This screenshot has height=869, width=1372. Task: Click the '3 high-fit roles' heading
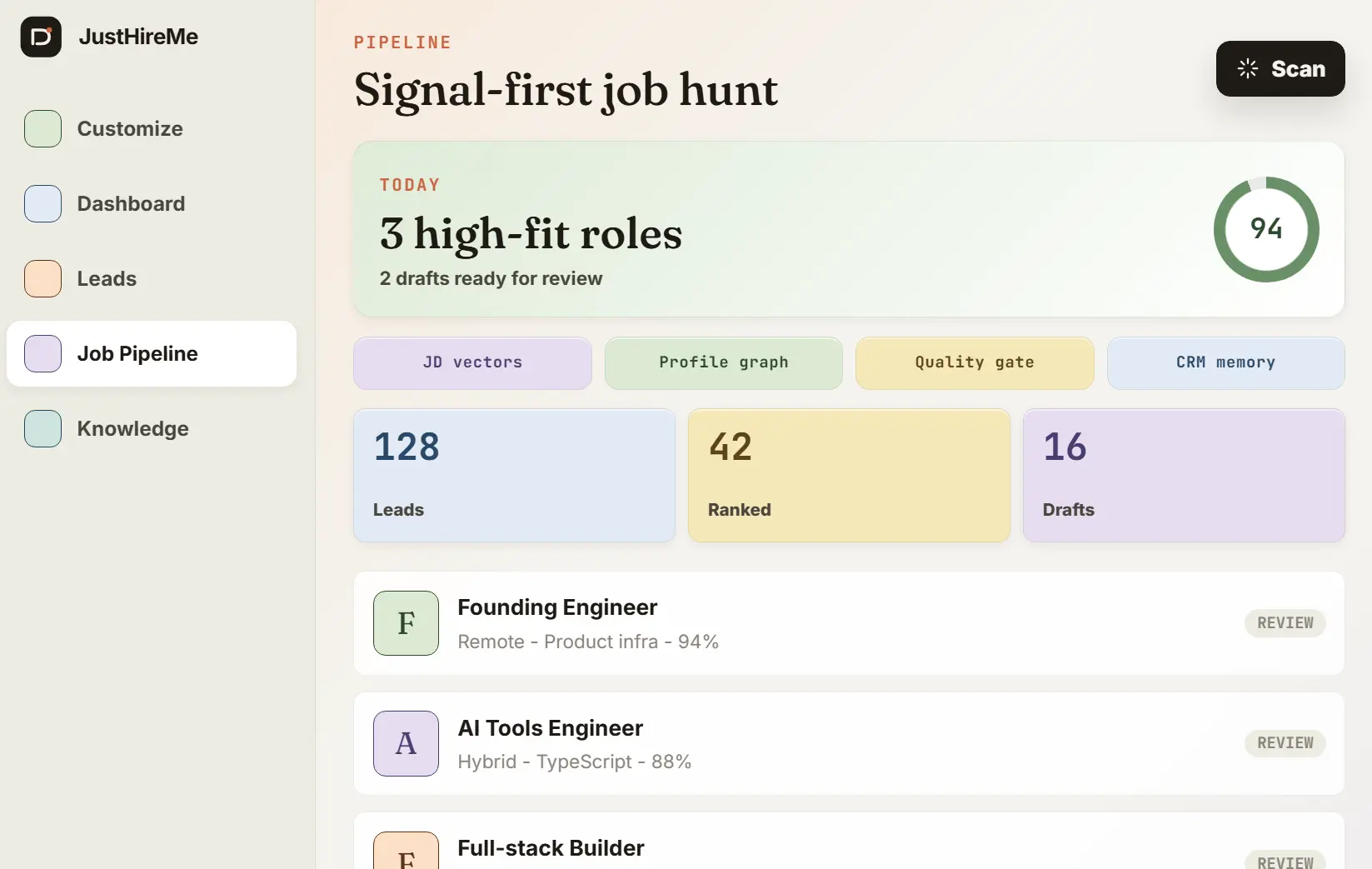pyautogui.click(x=531, y=233)
